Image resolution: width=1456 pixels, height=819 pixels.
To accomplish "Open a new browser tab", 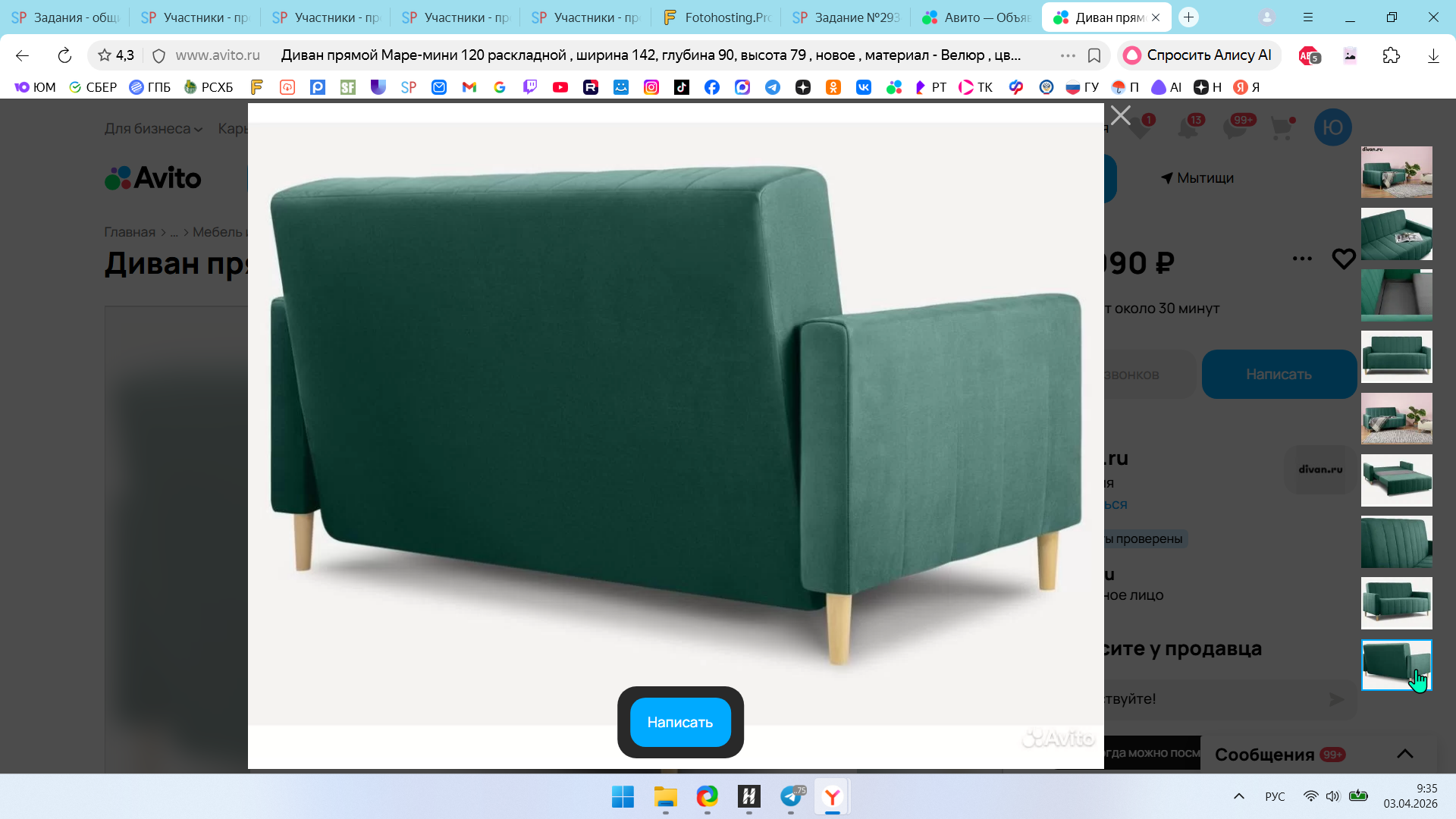I will [x=1188, y=17].
